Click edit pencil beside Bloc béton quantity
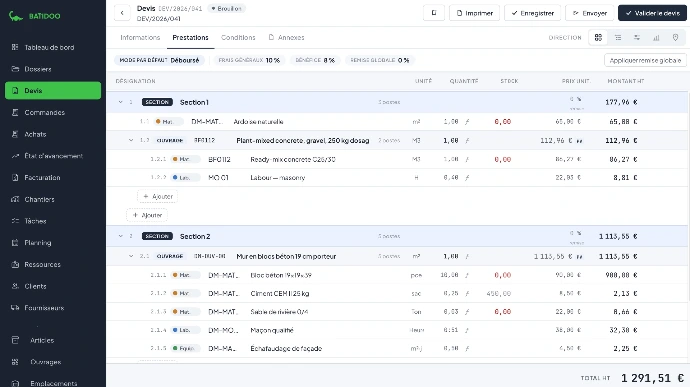Viewport: 690px width, 387px height. point(467,275)
